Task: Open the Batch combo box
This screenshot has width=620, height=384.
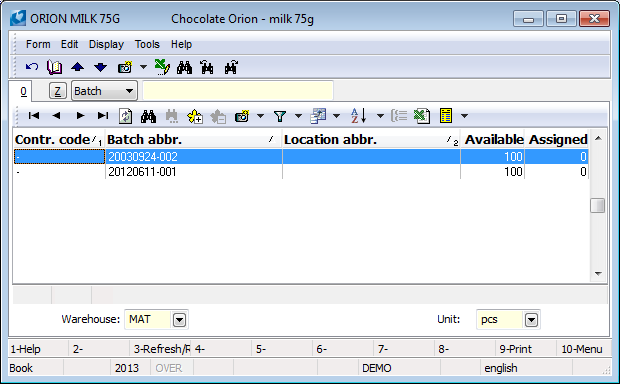Action: 104,91
